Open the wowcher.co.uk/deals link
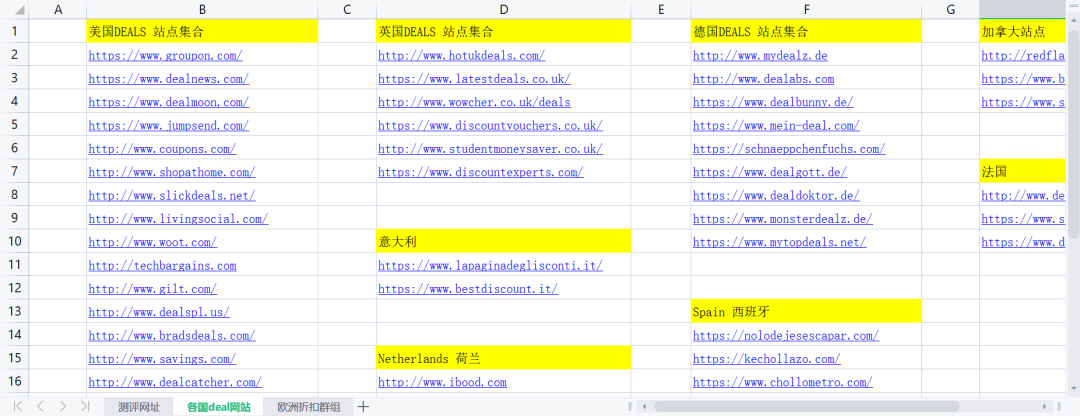The width and height of the screenshot is (1080, 416). coord(475,103)
